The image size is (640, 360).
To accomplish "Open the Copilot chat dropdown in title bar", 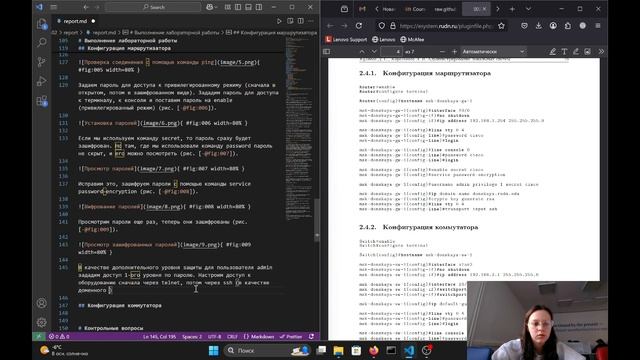I will (211, 7).
